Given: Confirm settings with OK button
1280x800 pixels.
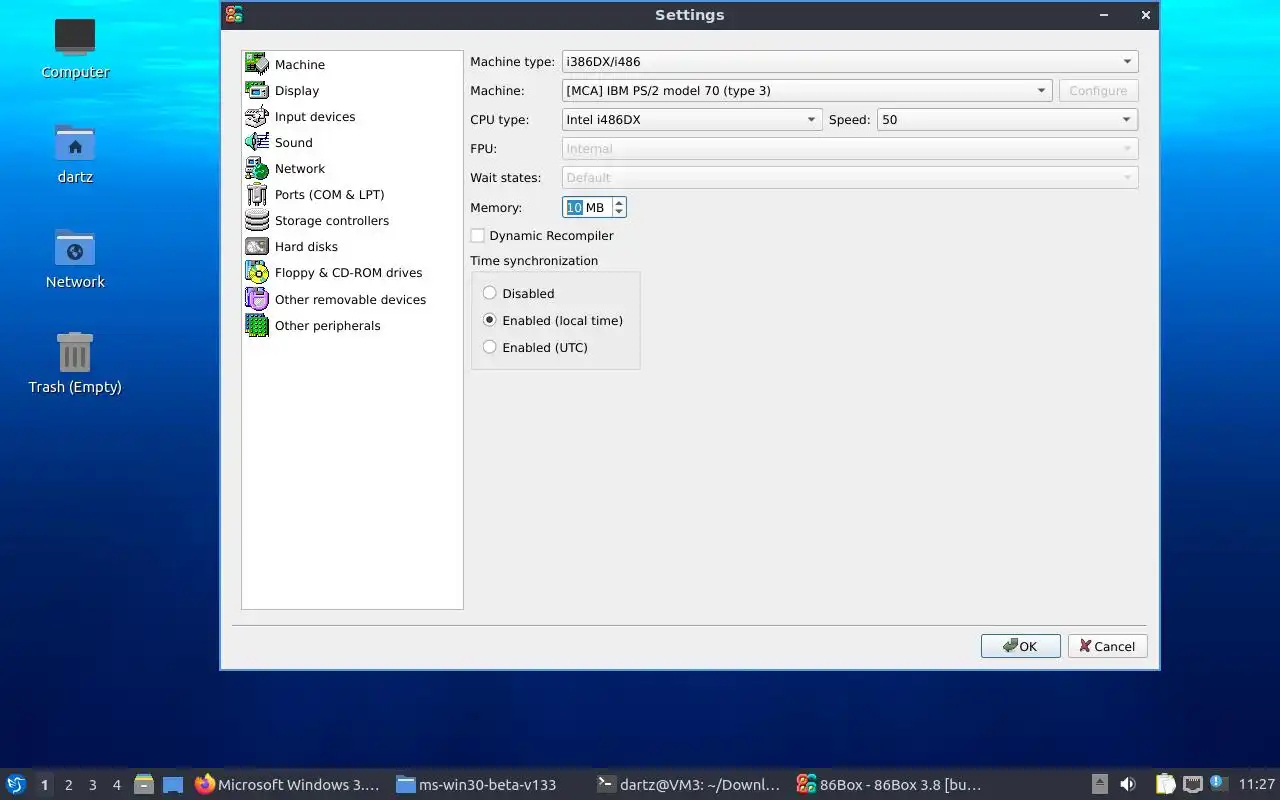Looking at the screenshot, I should tap(1020, 646).
